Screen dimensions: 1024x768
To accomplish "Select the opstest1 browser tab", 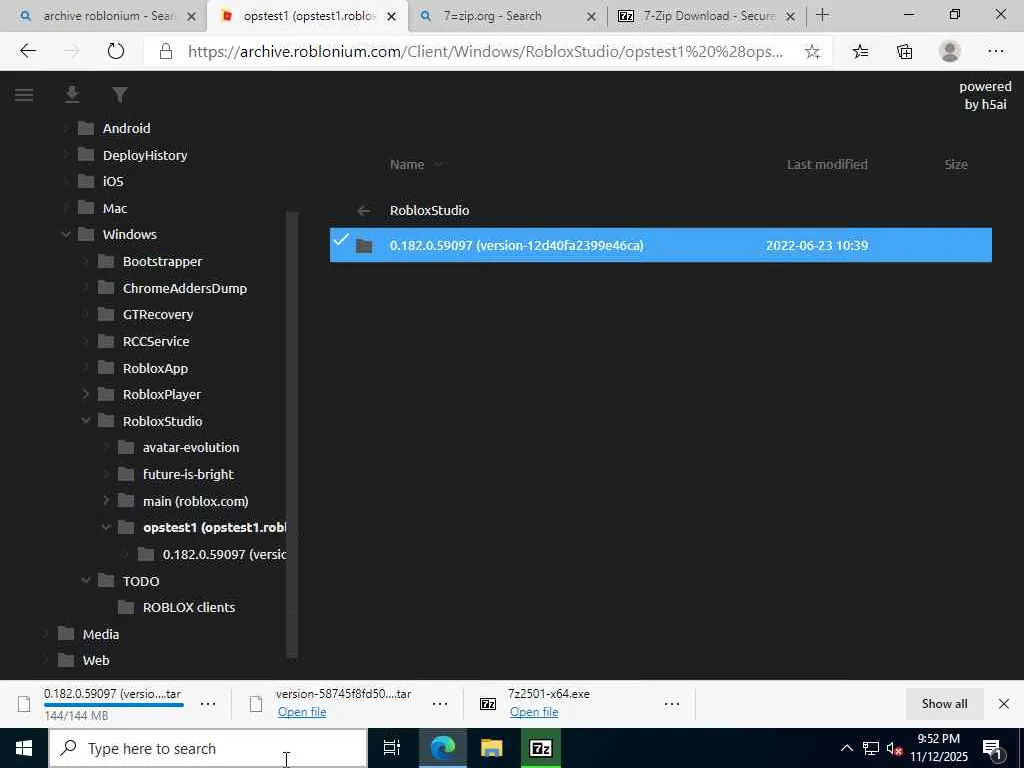I will click(x=308, y=16).
